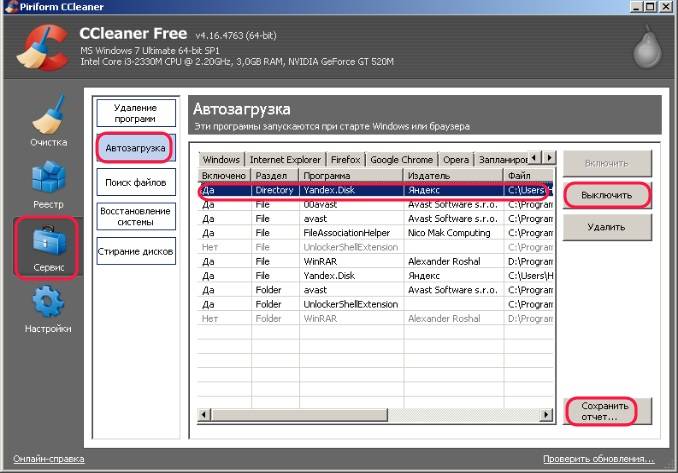Select the Yandex.Disk Directory row
678x473 pixels.
[375, 189]
